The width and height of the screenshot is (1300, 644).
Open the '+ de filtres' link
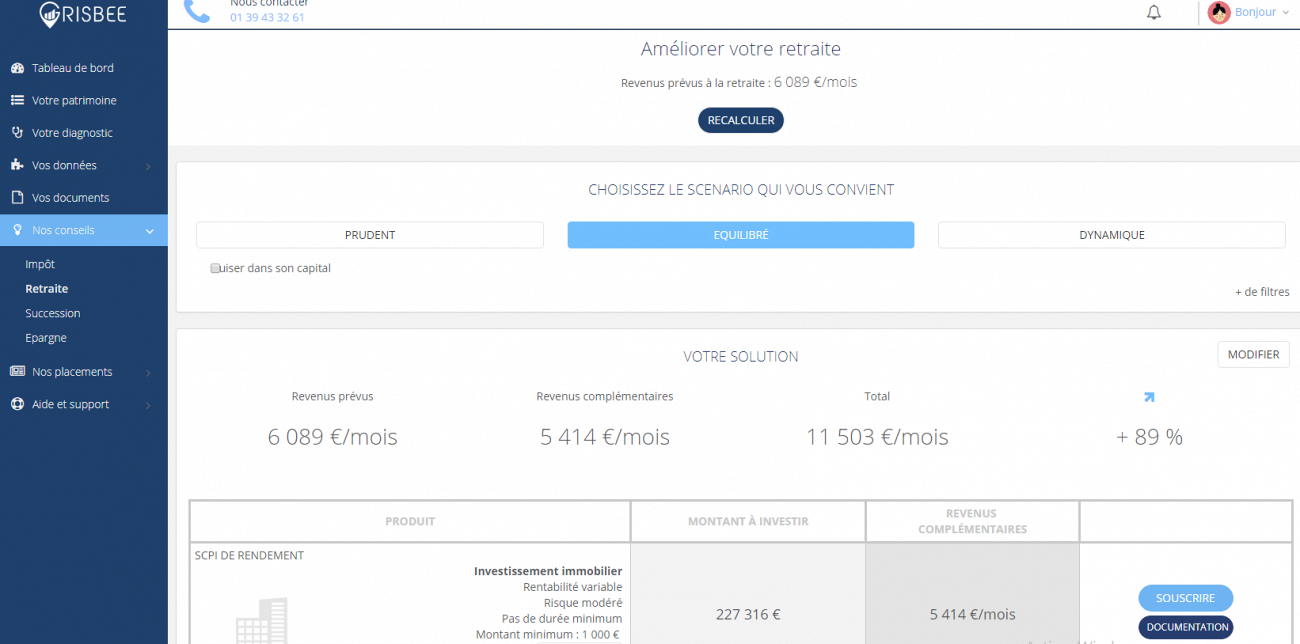click(x=1262, y=291)
